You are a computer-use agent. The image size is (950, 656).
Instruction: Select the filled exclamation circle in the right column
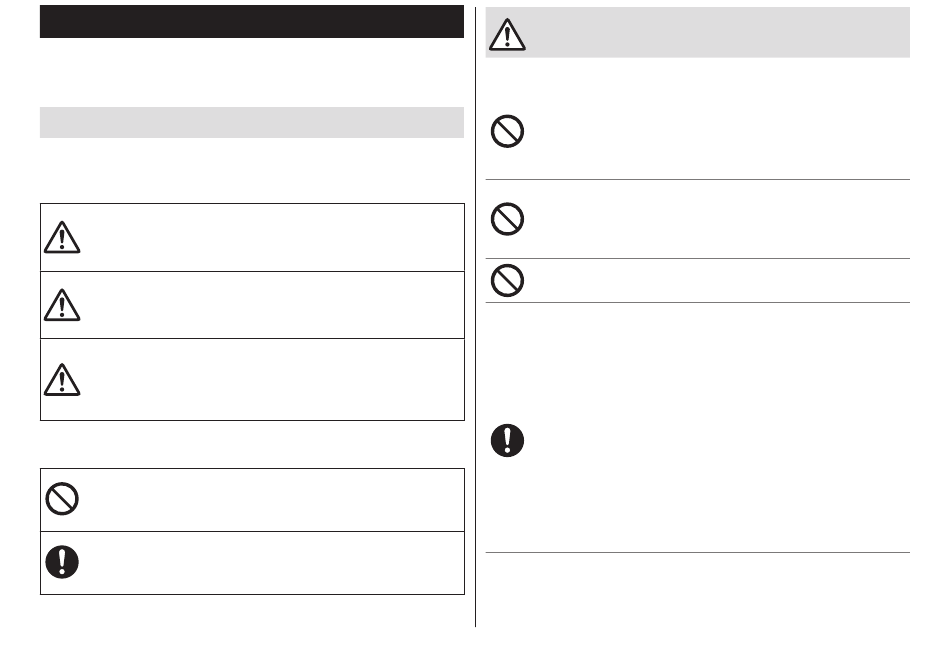tap(507, 440)
